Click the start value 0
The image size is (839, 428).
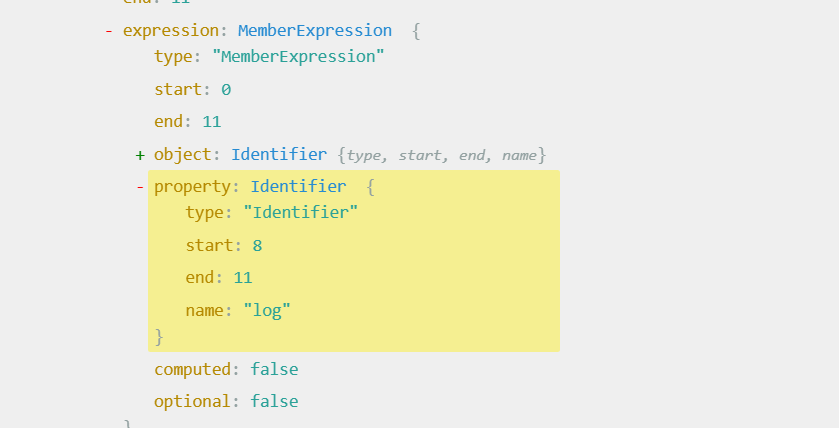(x=226, y=90)
